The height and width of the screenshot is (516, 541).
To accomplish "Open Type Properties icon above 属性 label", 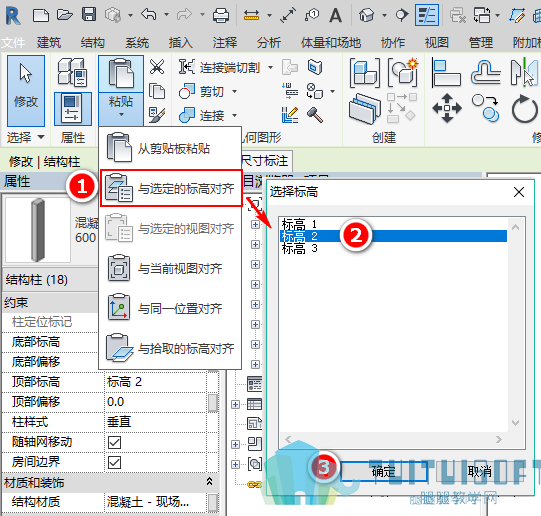I will coord(72,72).
